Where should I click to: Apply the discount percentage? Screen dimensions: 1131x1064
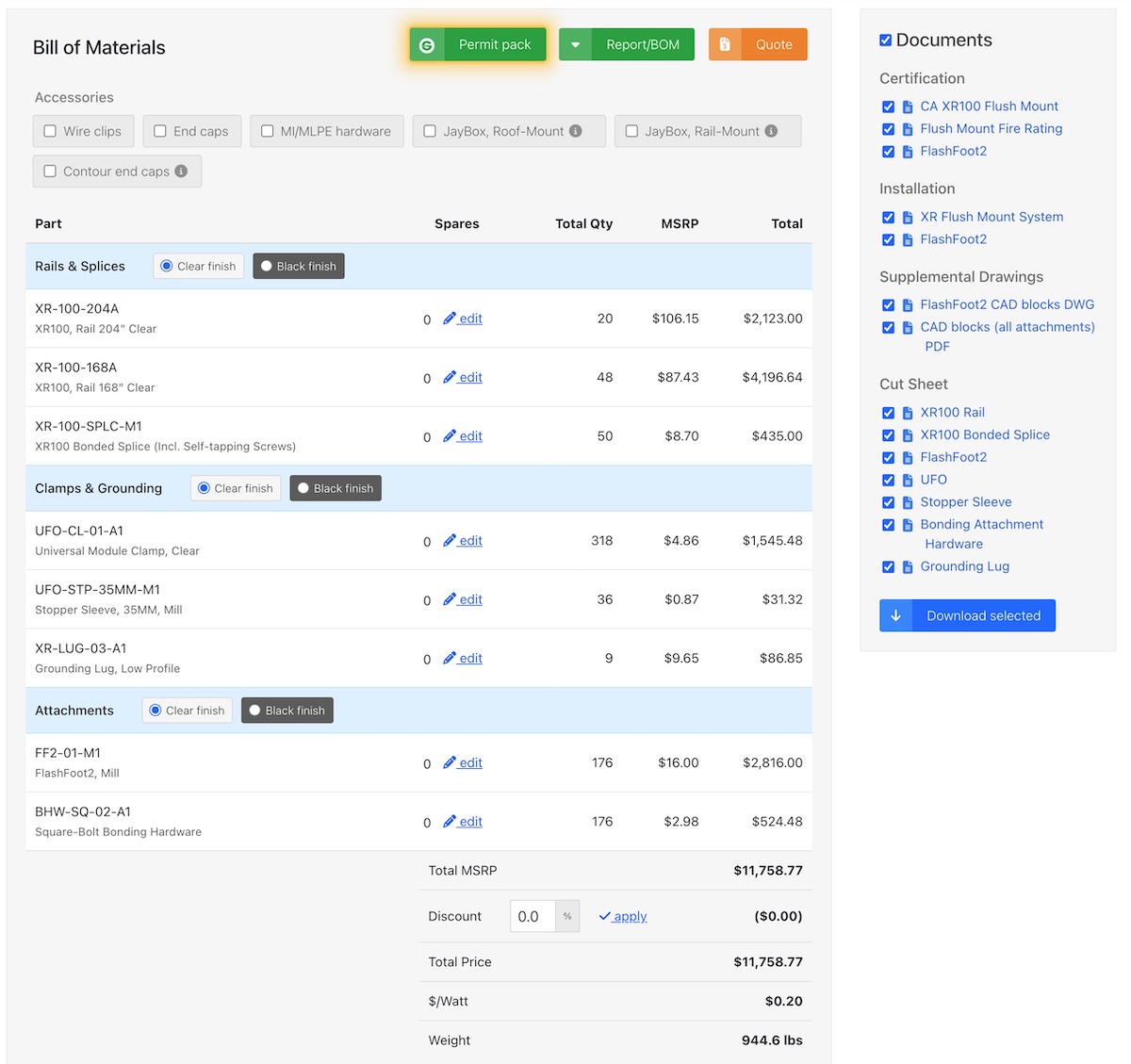pyautogui.click(x=623, y=916)
